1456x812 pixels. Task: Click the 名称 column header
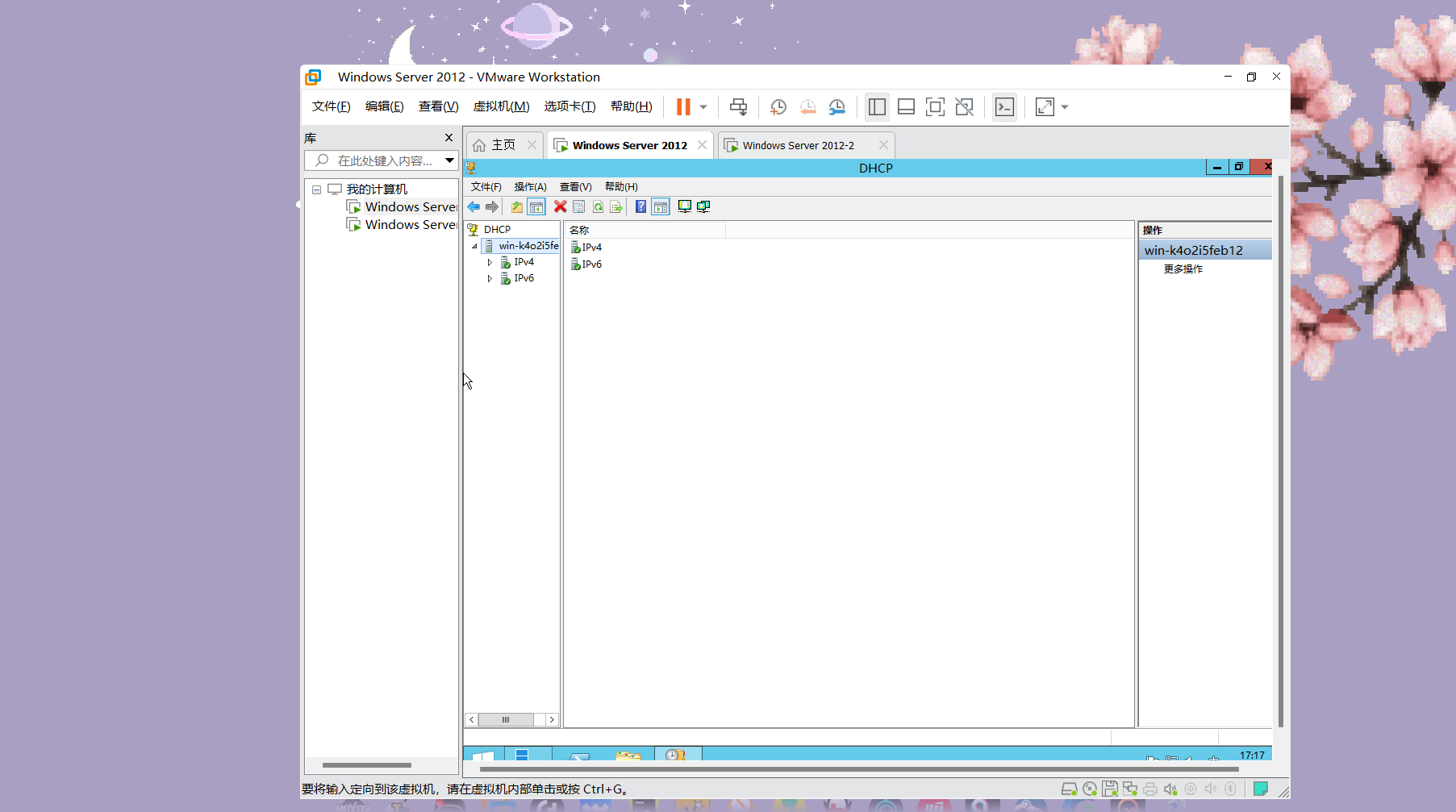coord(645,231)
